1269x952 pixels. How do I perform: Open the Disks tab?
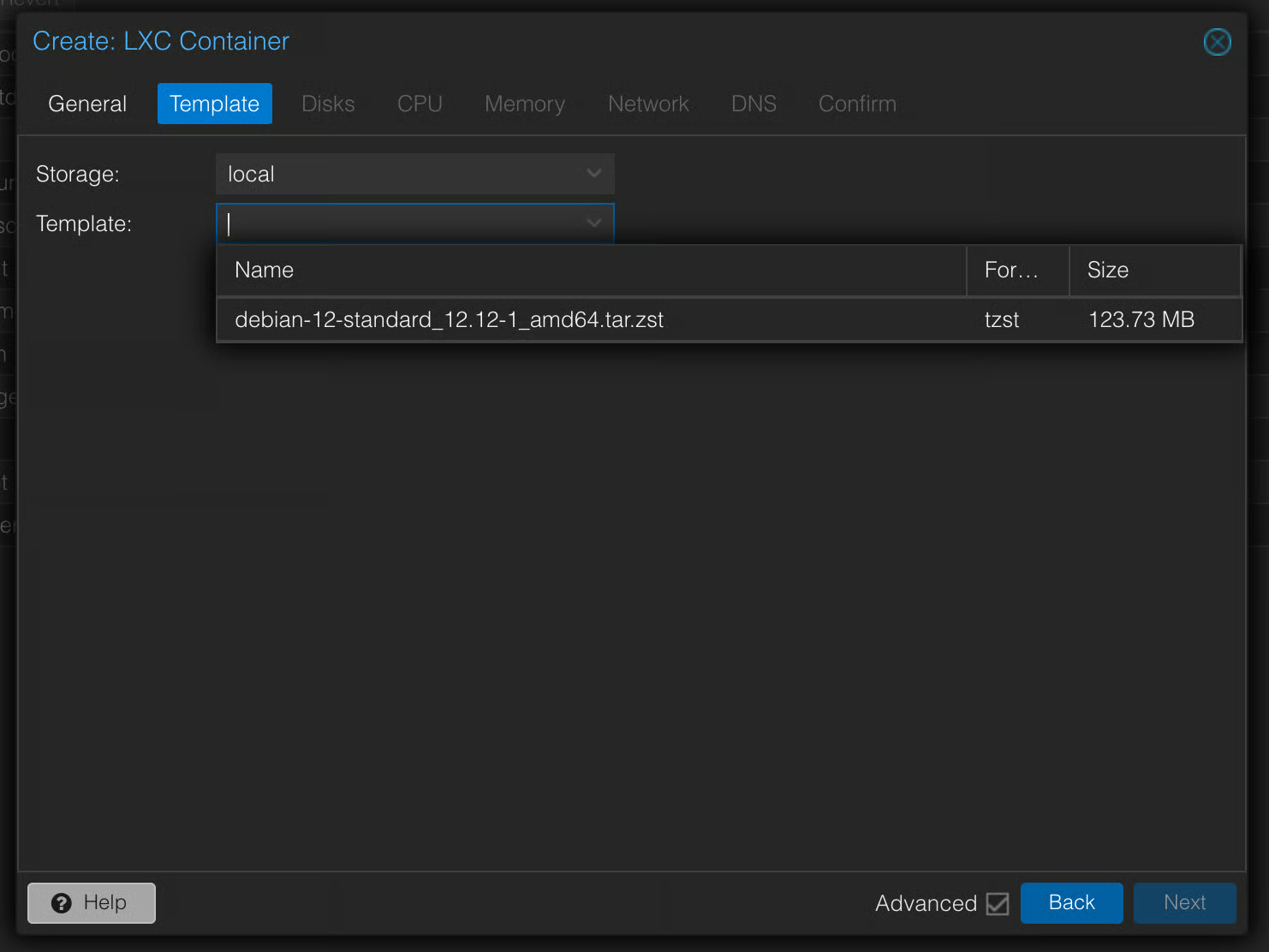point(328,104)
